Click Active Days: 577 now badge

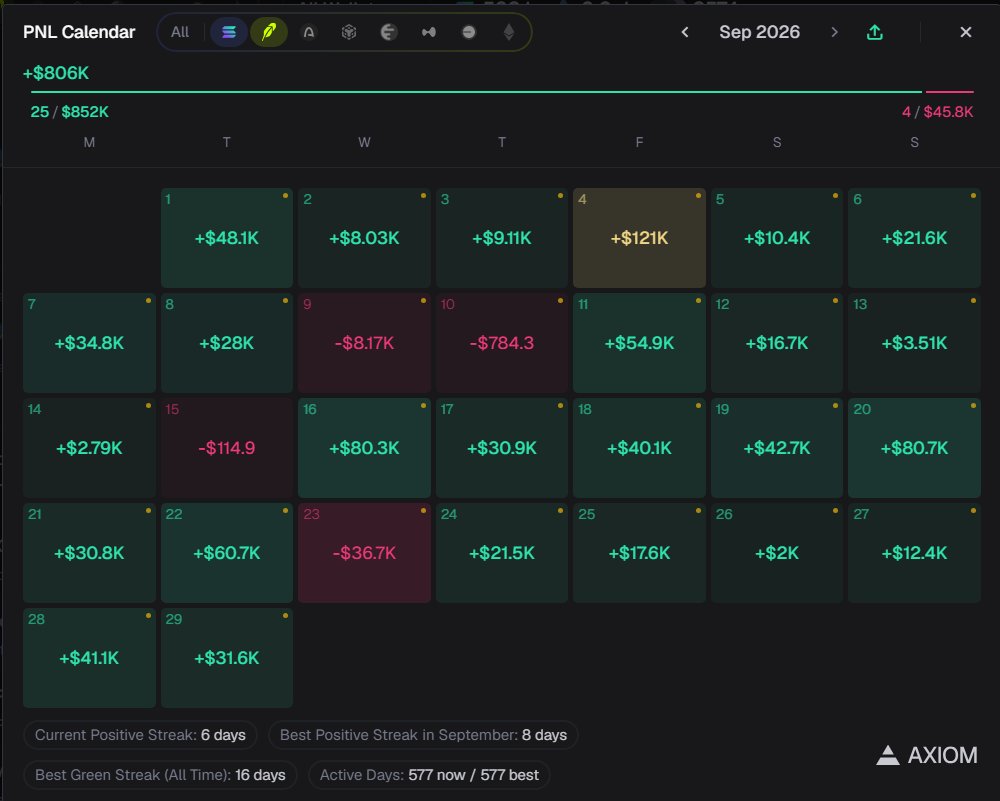[x=429, y=775]
